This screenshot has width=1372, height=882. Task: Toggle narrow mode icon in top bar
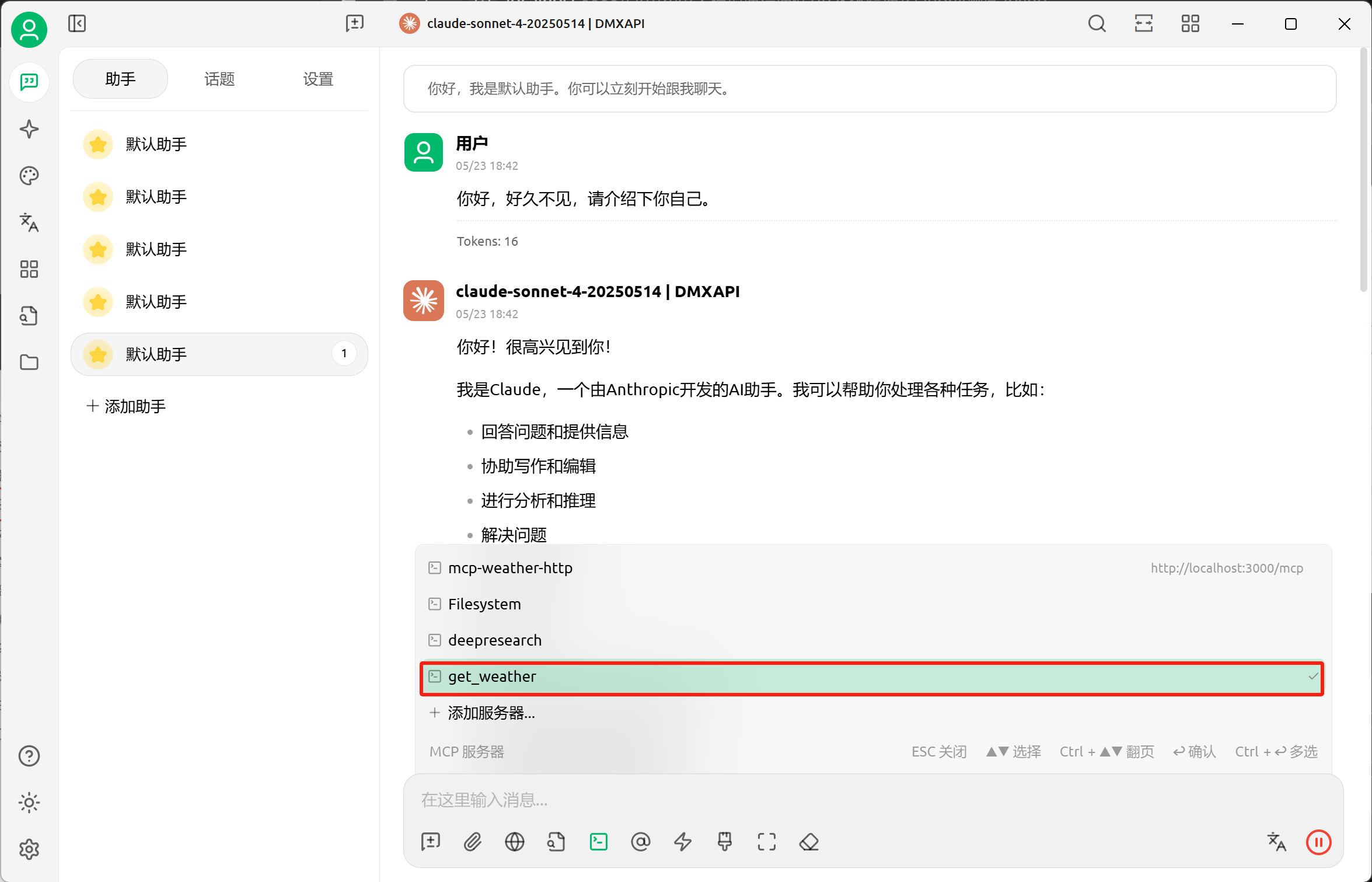(x=1144, y=24)
